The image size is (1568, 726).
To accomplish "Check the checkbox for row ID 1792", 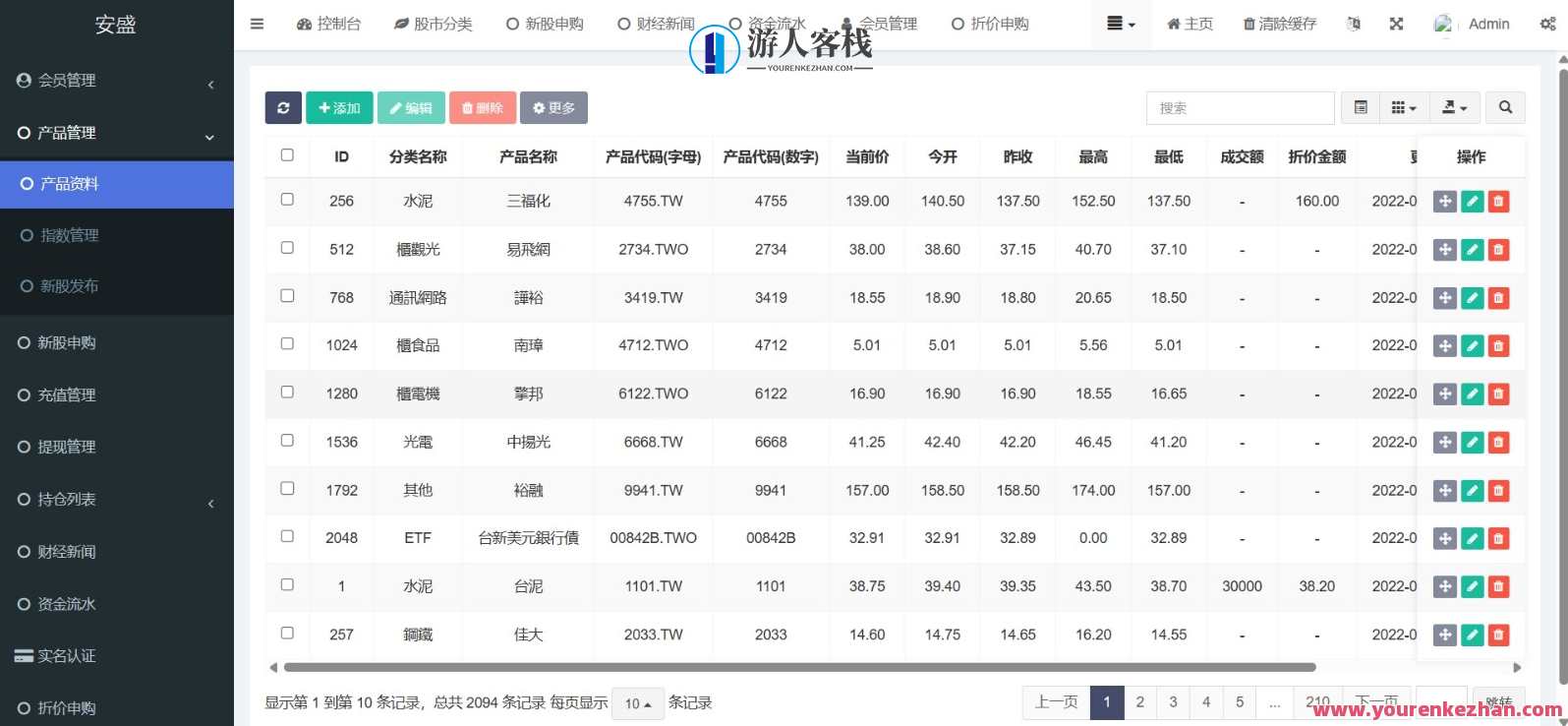I will click(x=287, y=488).
